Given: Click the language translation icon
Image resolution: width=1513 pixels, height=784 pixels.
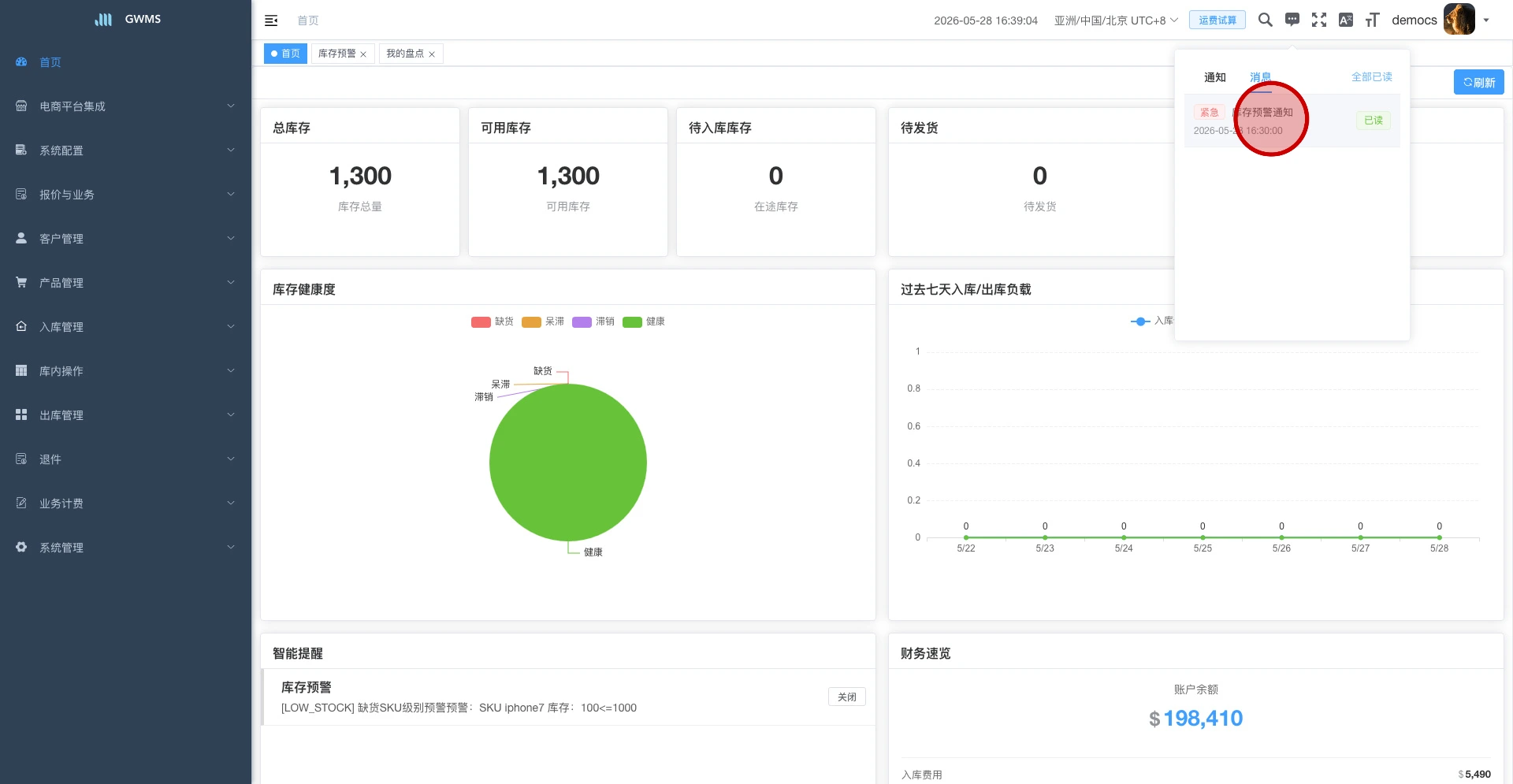Looking at the screenshot, I should [1346, 20].
